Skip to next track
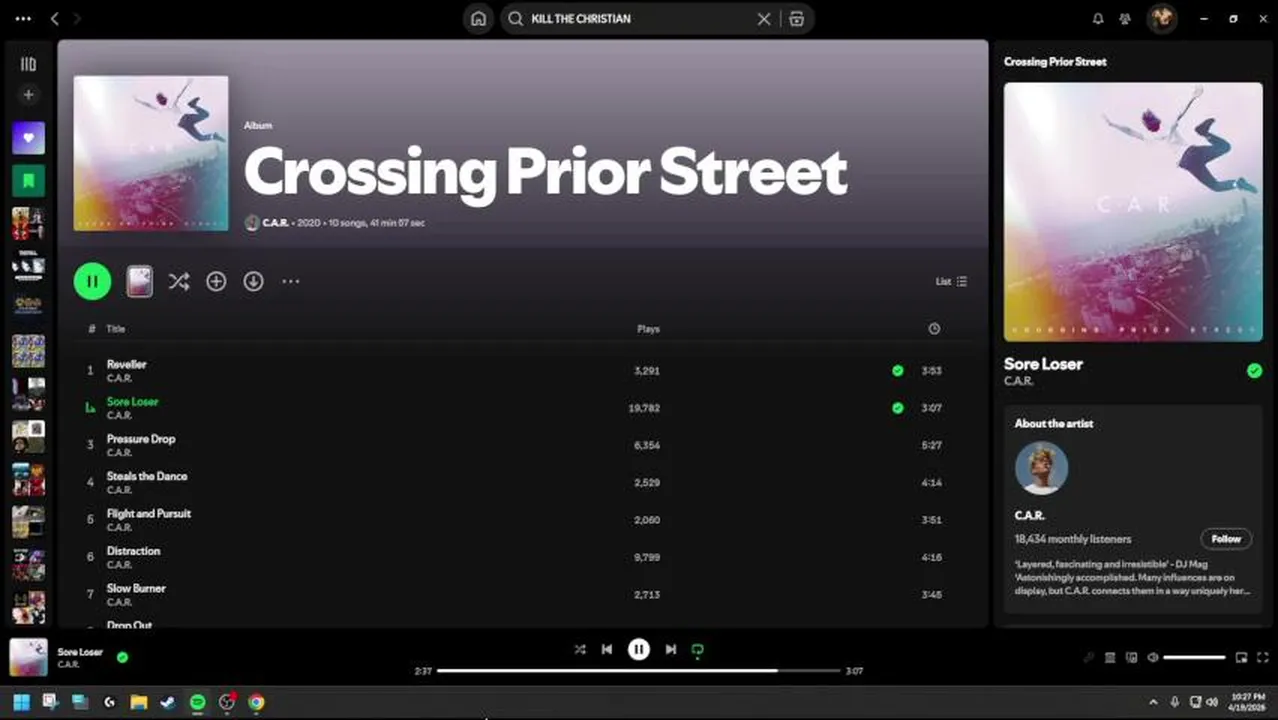Viewport: 1278px width, 720px height. [671, 649]
